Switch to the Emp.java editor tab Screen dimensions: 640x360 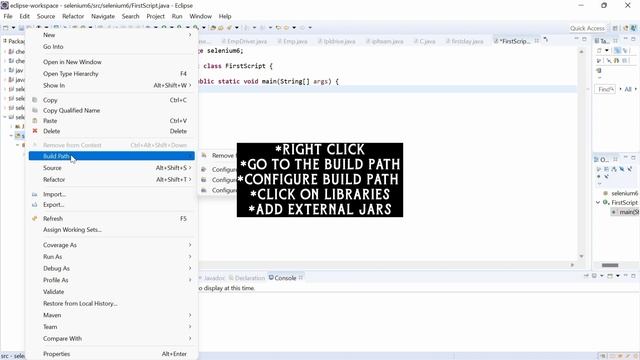tap(293, 41)
